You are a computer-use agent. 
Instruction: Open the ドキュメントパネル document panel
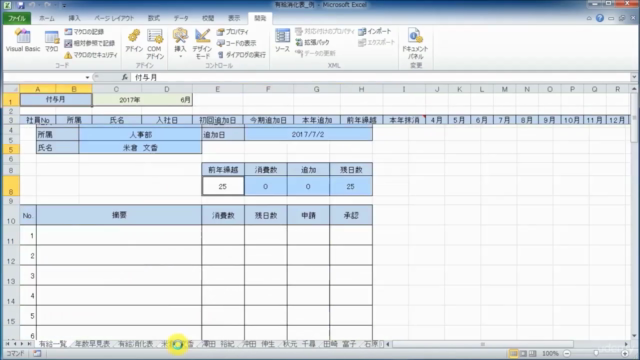pos(415,44)
